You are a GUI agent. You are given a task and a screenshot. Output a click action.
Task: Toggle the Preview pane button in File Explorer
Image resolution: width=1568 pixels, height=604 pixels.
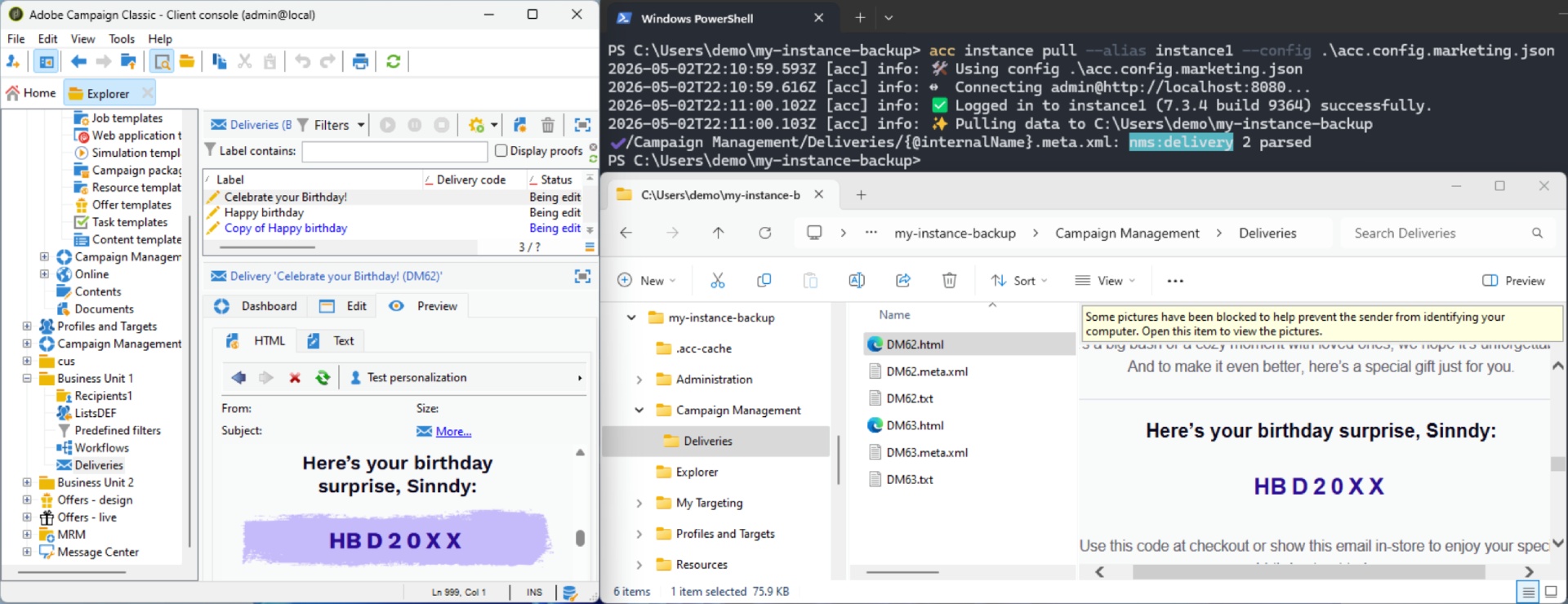point(1513,281)
